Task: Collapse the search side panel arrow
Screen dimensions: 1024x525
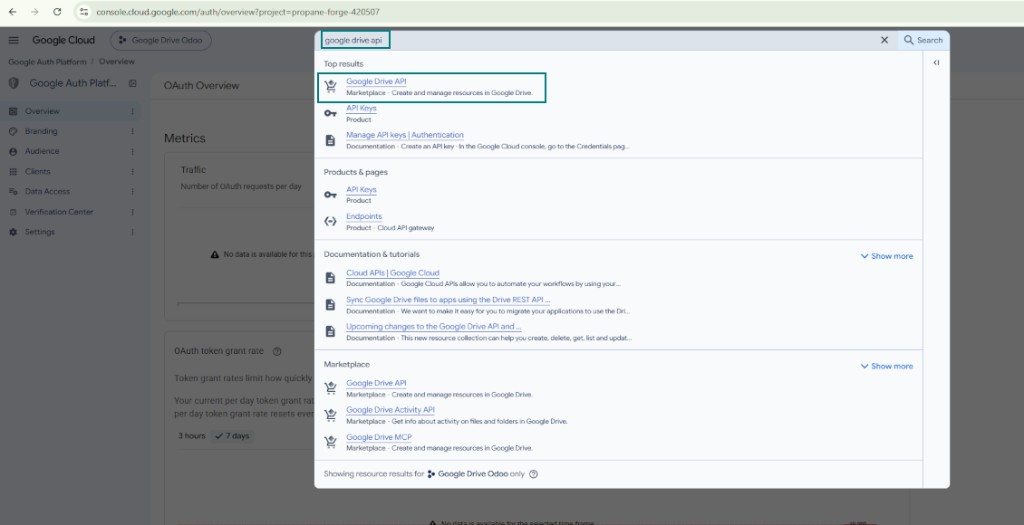Action: 936,63
